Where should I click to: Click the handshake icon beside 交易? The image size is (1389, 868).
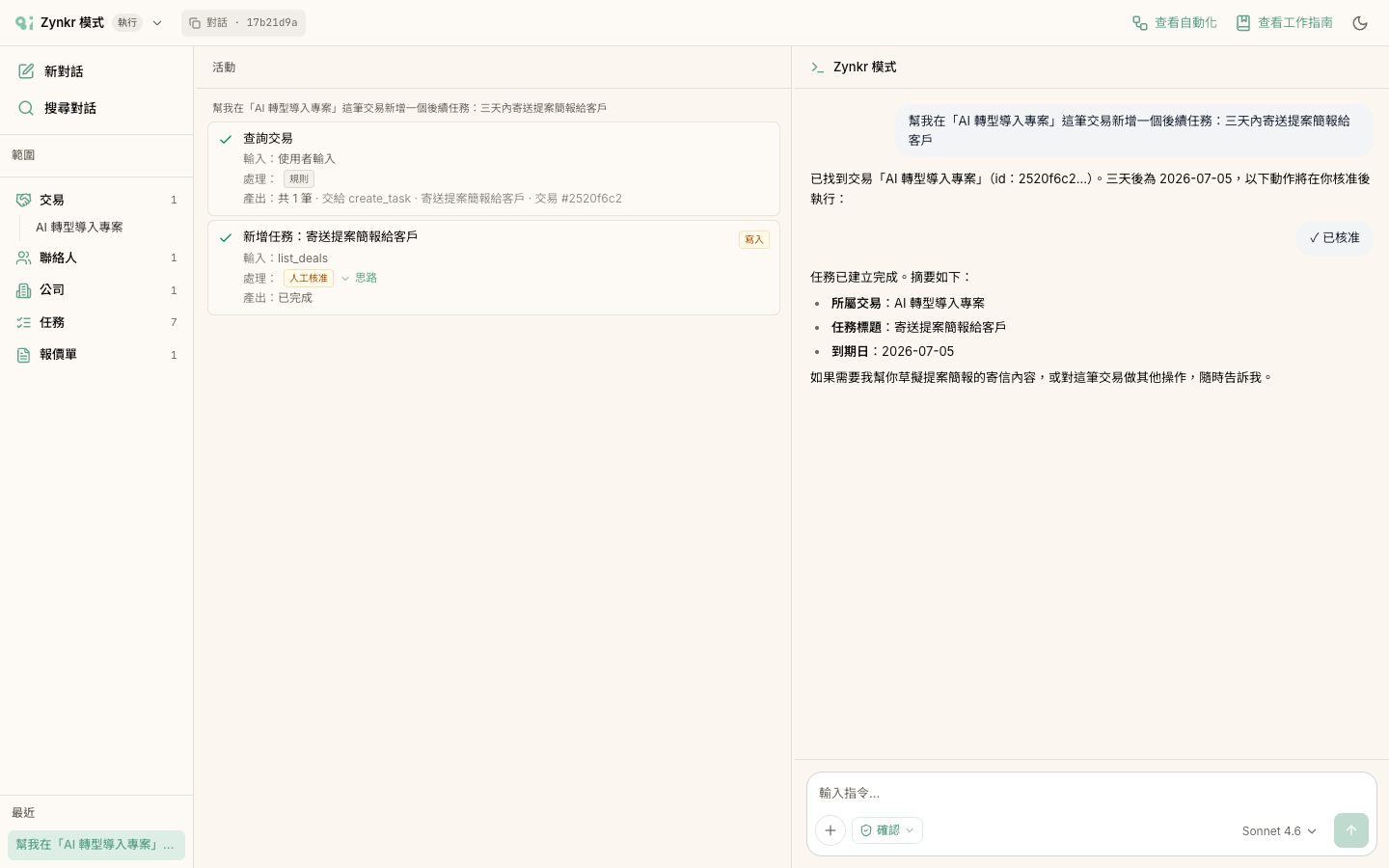point(23,200)
